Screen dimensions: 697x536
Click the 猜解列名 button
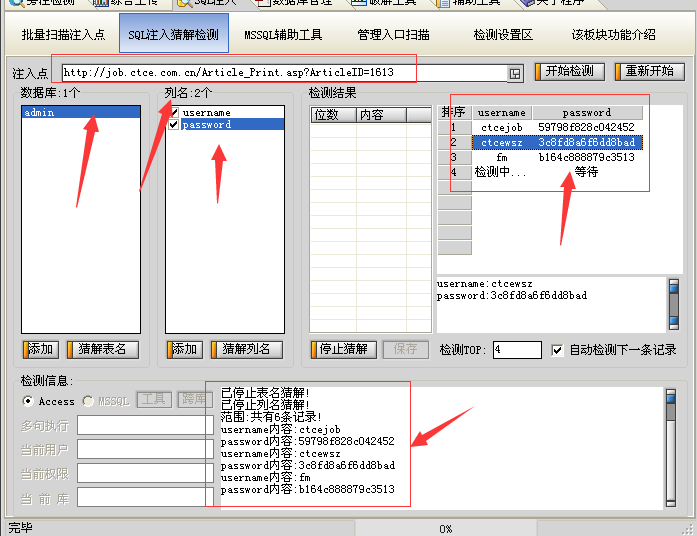click(246, 349)
